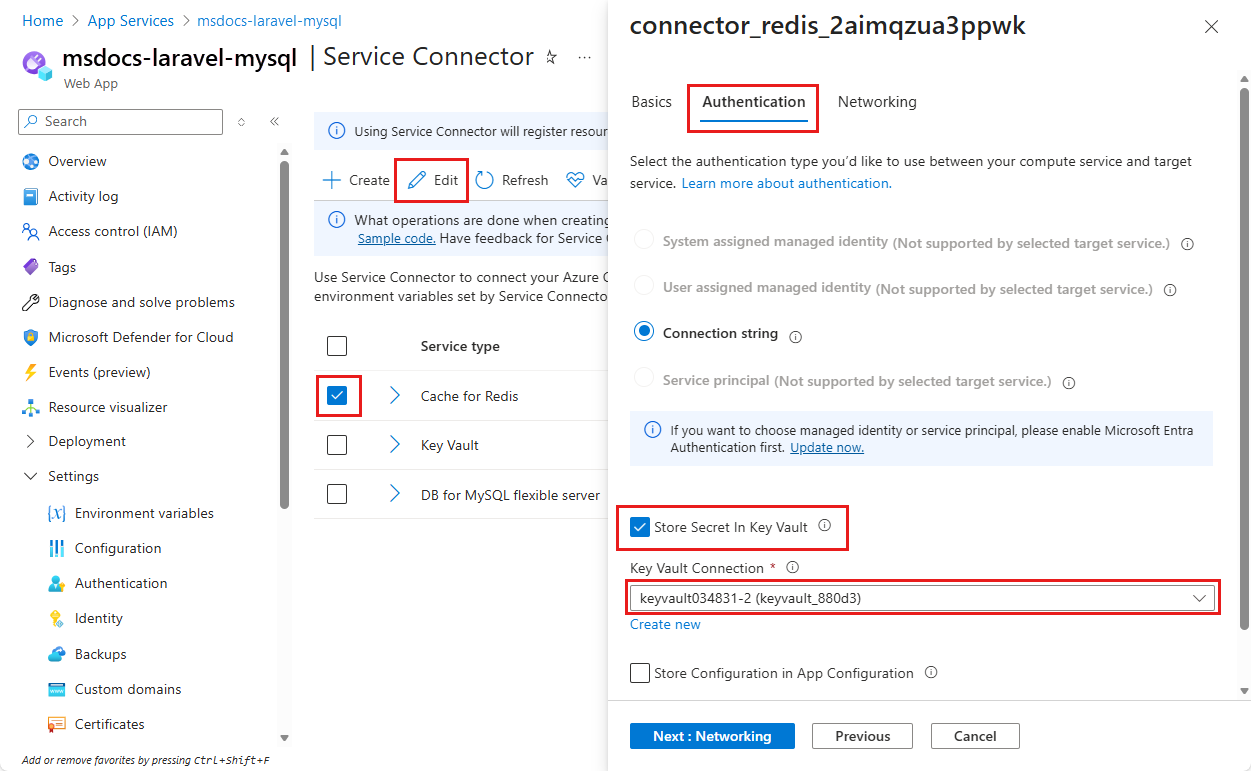Click info icon beside Store Configuration in App Configuration
1251x771 pixels.
[931, 672]
